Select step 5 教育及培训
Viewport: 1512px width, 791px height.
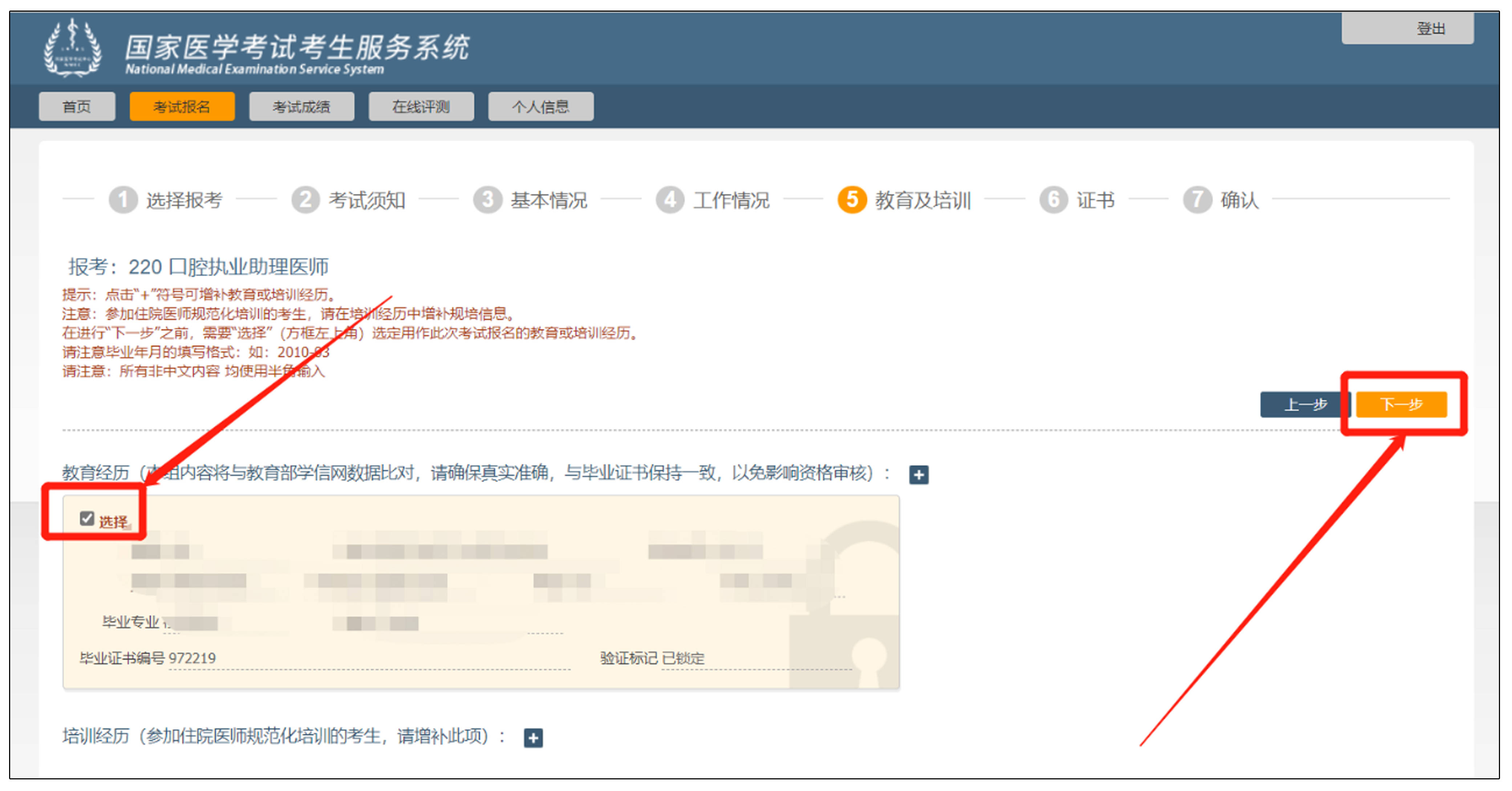click(x=904, y=200)
